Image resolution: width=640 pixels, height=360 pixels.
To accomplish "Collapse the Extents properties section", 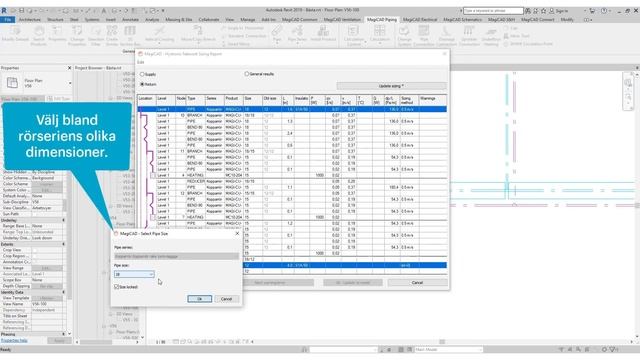I will (64, 244).
